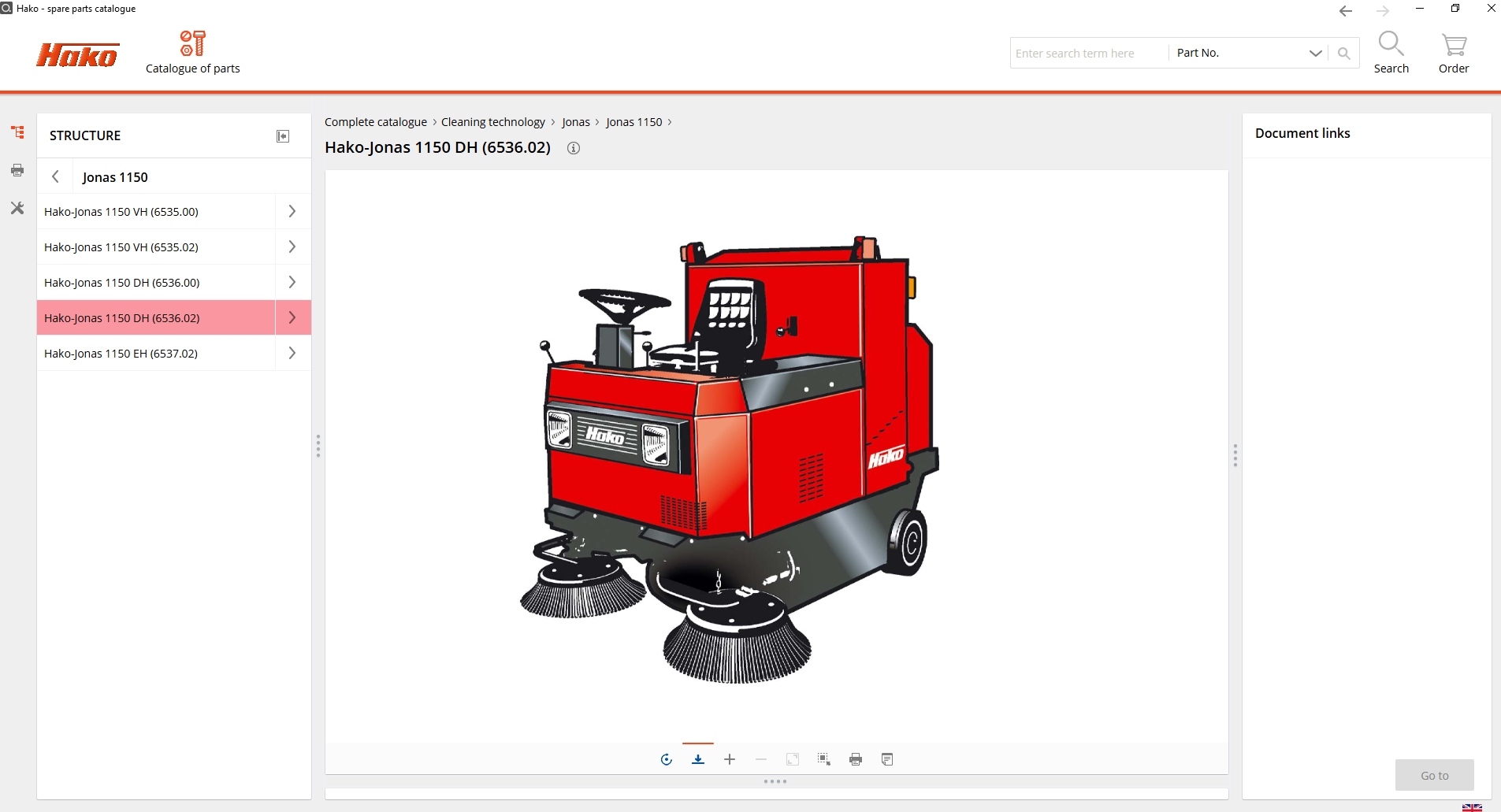The height and width of the screenshot is (812, 1501).
Task: Go to Jonas 1150 breadcrumb
Action: (634, 122)
